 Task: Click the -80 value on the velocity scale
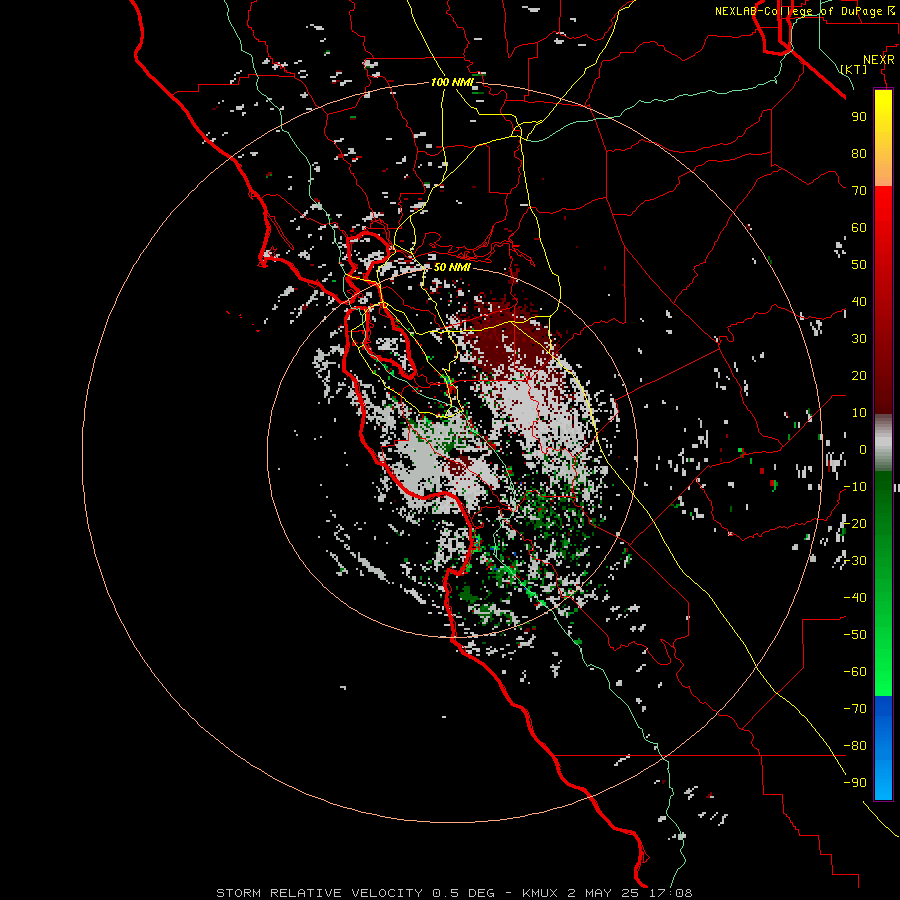[855, 746]
